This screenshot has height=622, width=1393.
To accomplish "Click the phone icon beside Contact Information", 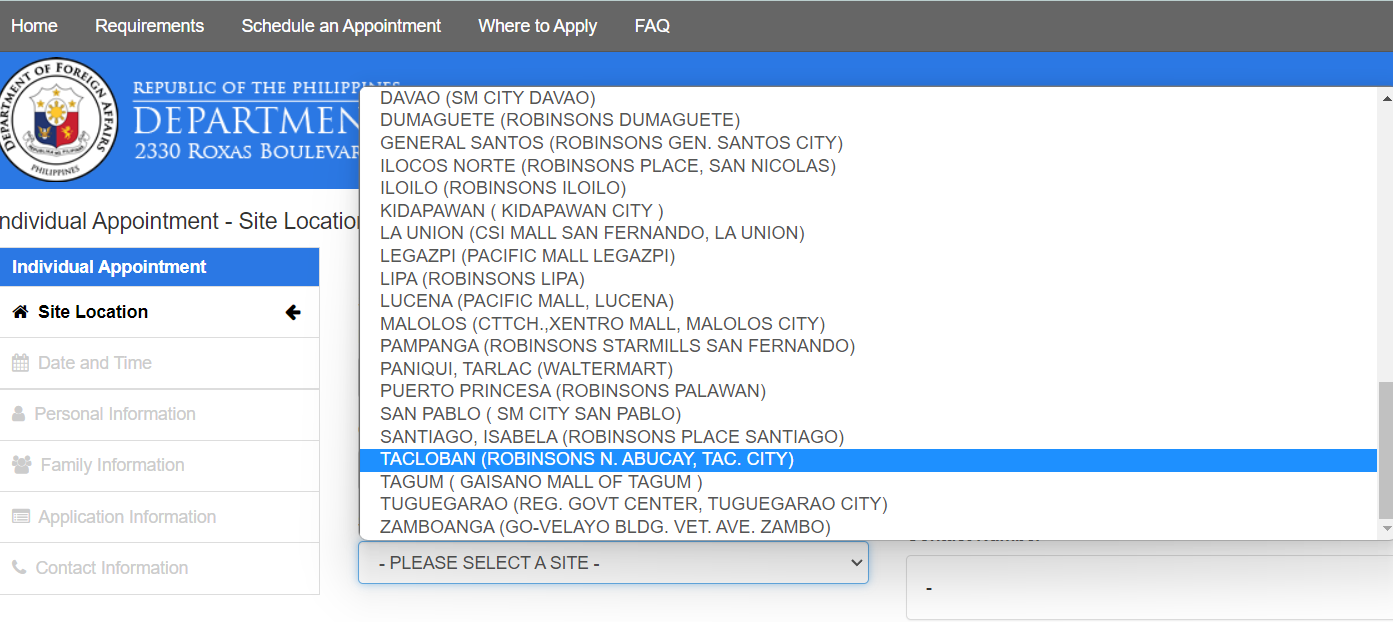I will pyautogui.click(x=19, y=568).
